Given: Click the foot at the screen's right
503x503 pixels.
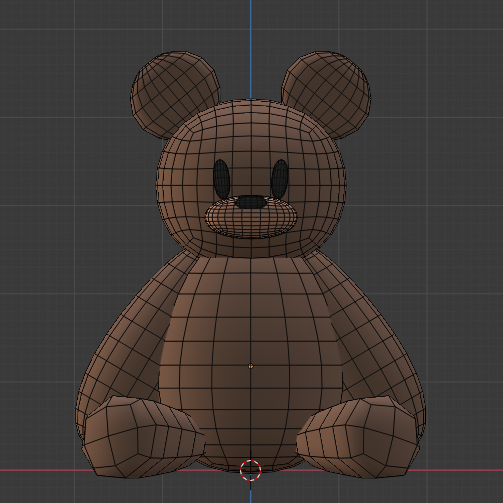Looking at the screenshot, I should click(x=359, y=436).
